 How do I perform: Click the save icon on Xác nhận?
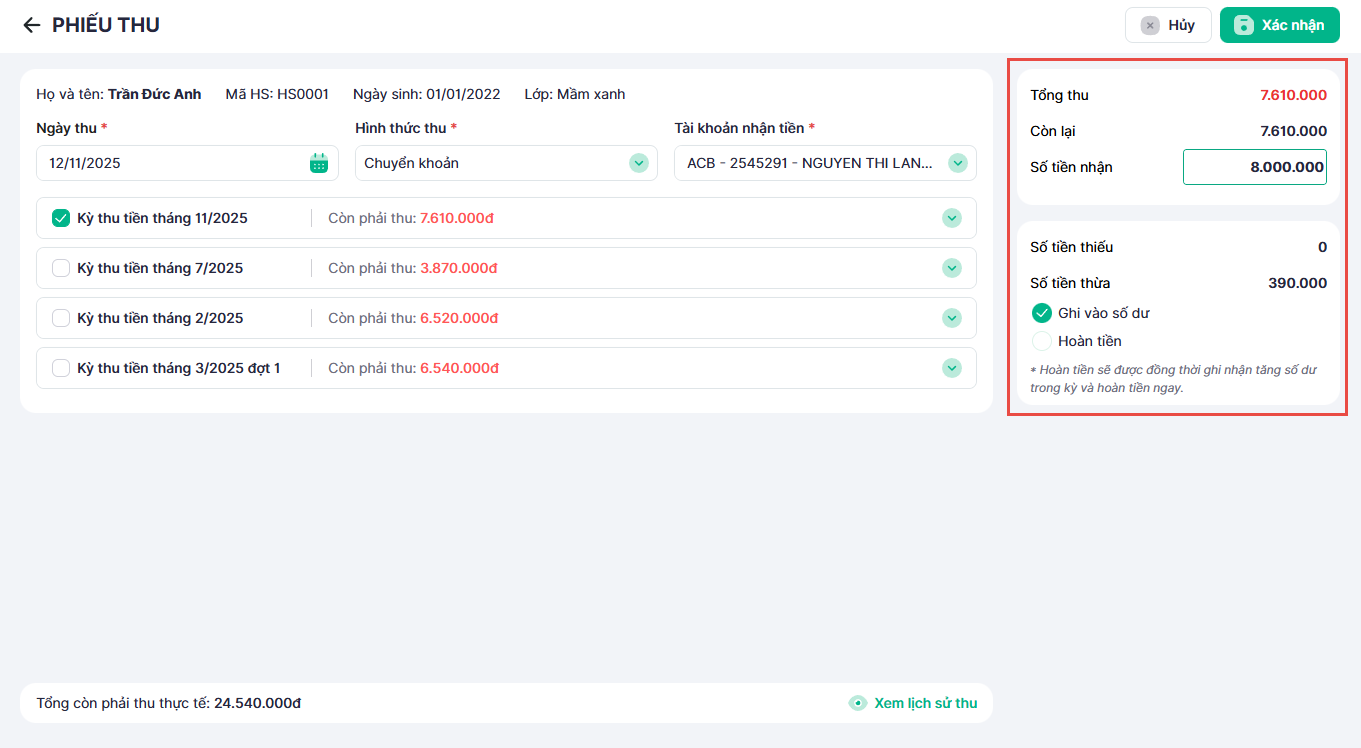pyautogui.click(x=1243, y=25)
